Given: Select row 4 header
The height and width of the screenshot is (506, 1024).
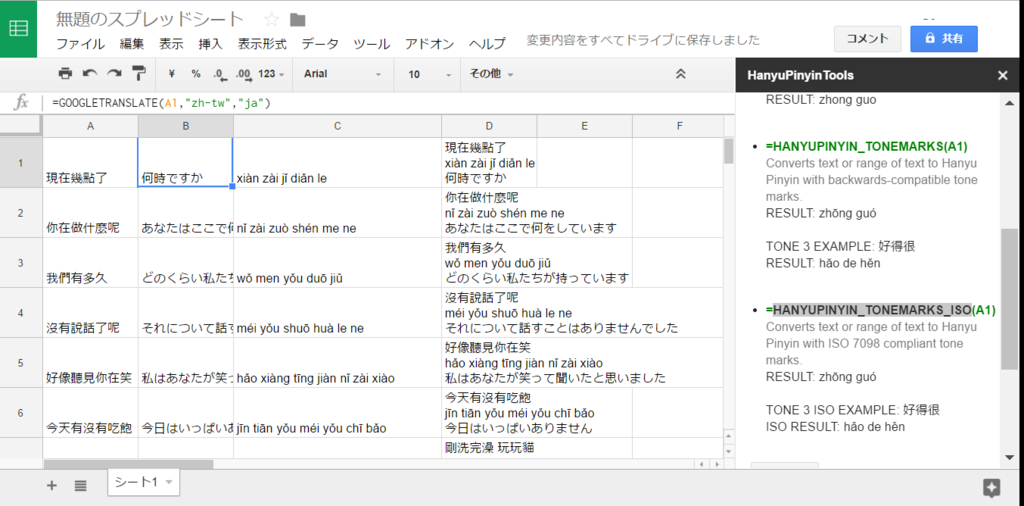Looking at the screenshot, I should (21, 312).
